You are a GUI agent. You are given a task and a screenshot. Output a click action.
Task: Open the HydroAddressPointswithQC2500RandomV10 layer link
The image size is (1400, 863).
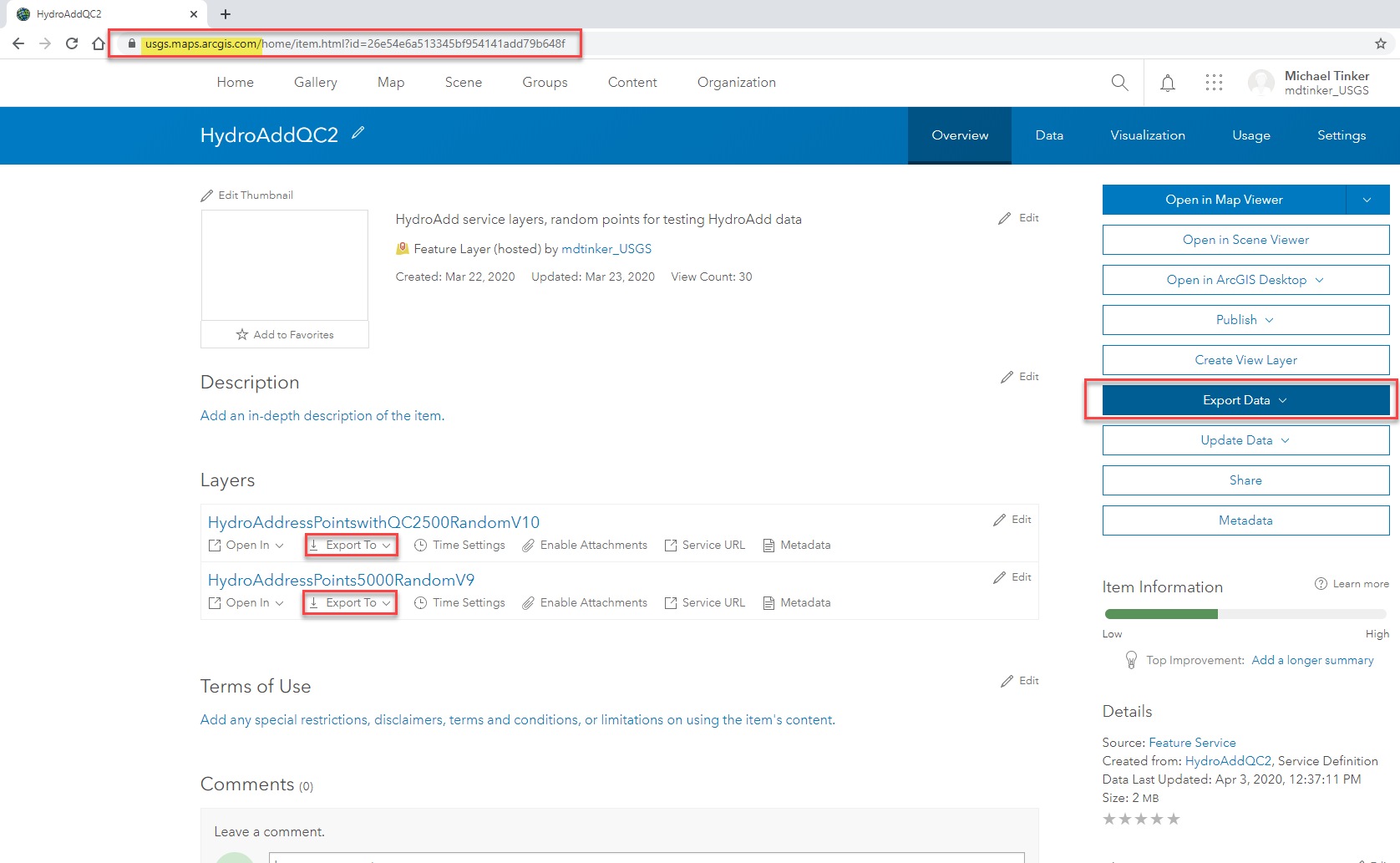(373, 522)
